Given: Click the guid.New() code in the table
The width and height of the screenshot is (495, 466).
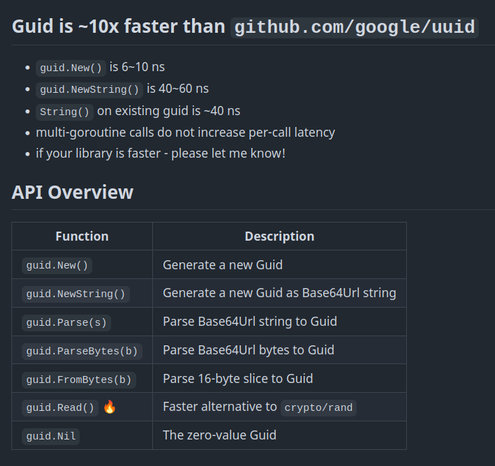Looking at the screenshot, I should pos(57,266).
